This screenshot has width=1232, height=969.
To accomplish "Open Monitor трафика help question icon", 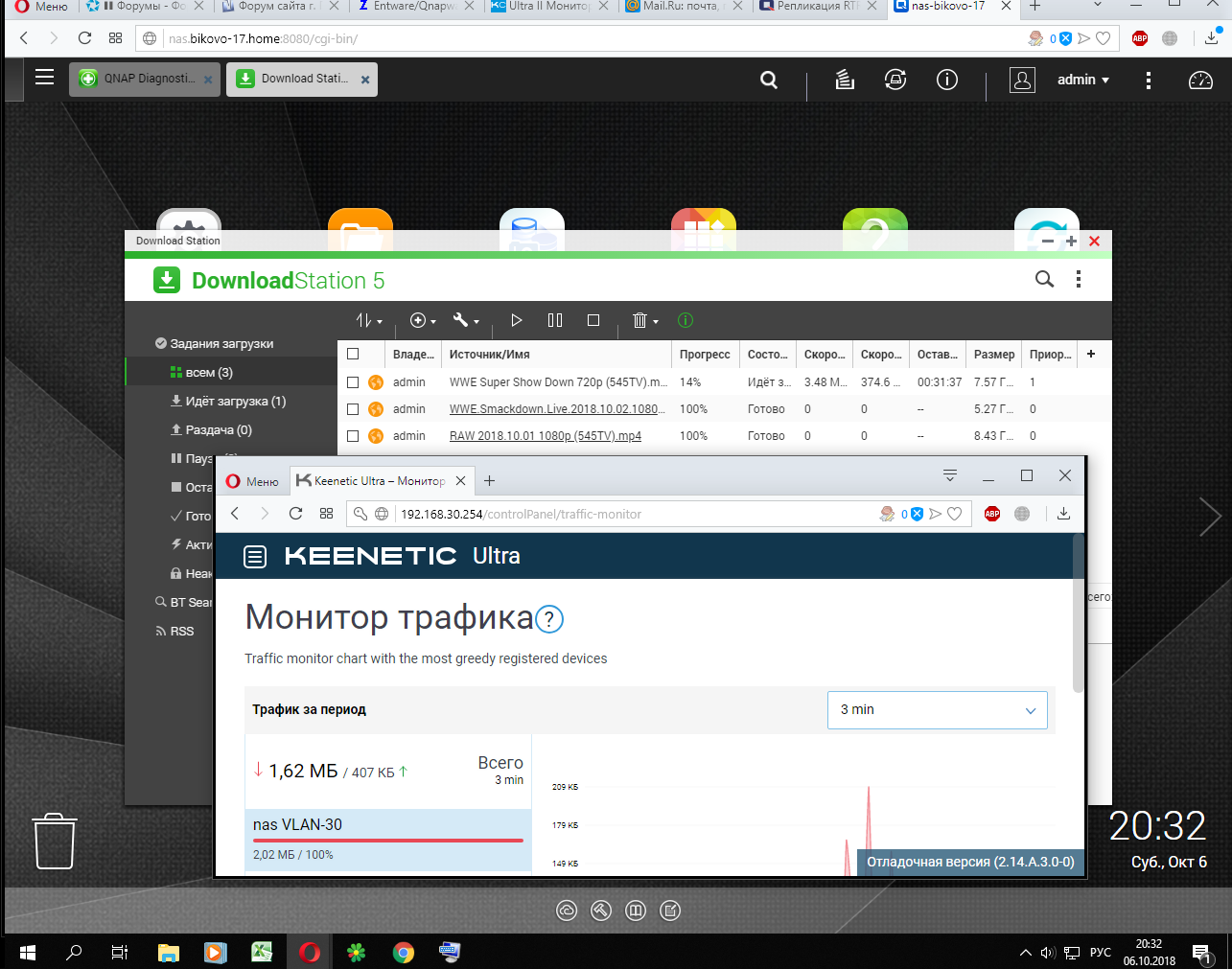I will (x=549, y=619).
